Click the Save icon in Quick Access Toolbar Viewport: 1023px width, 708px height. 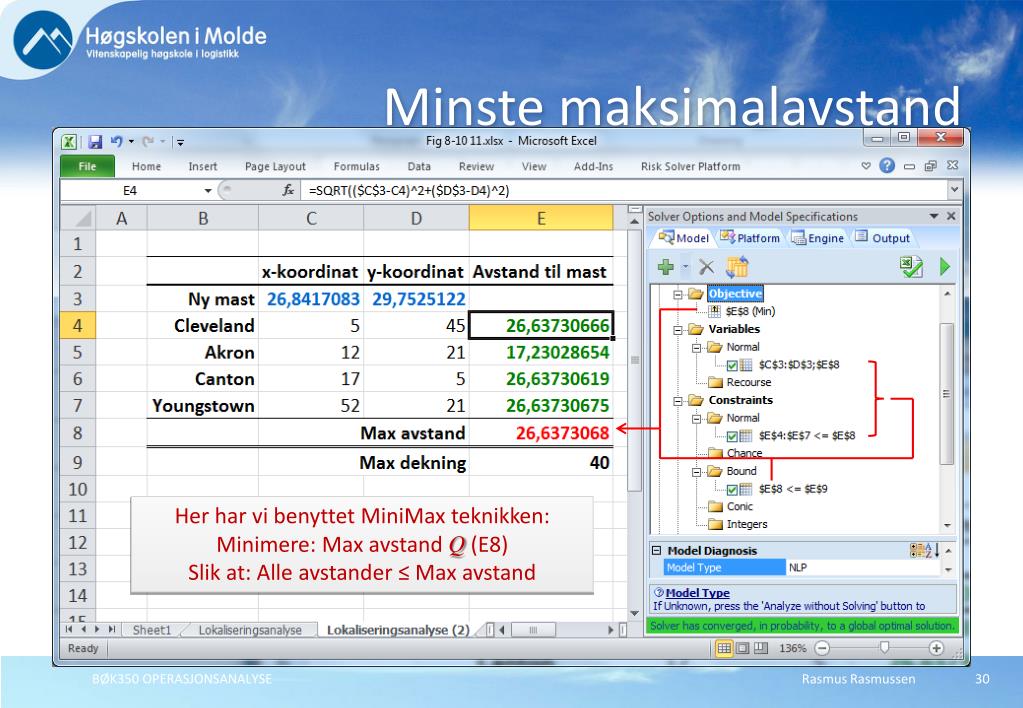pos(95,142)
